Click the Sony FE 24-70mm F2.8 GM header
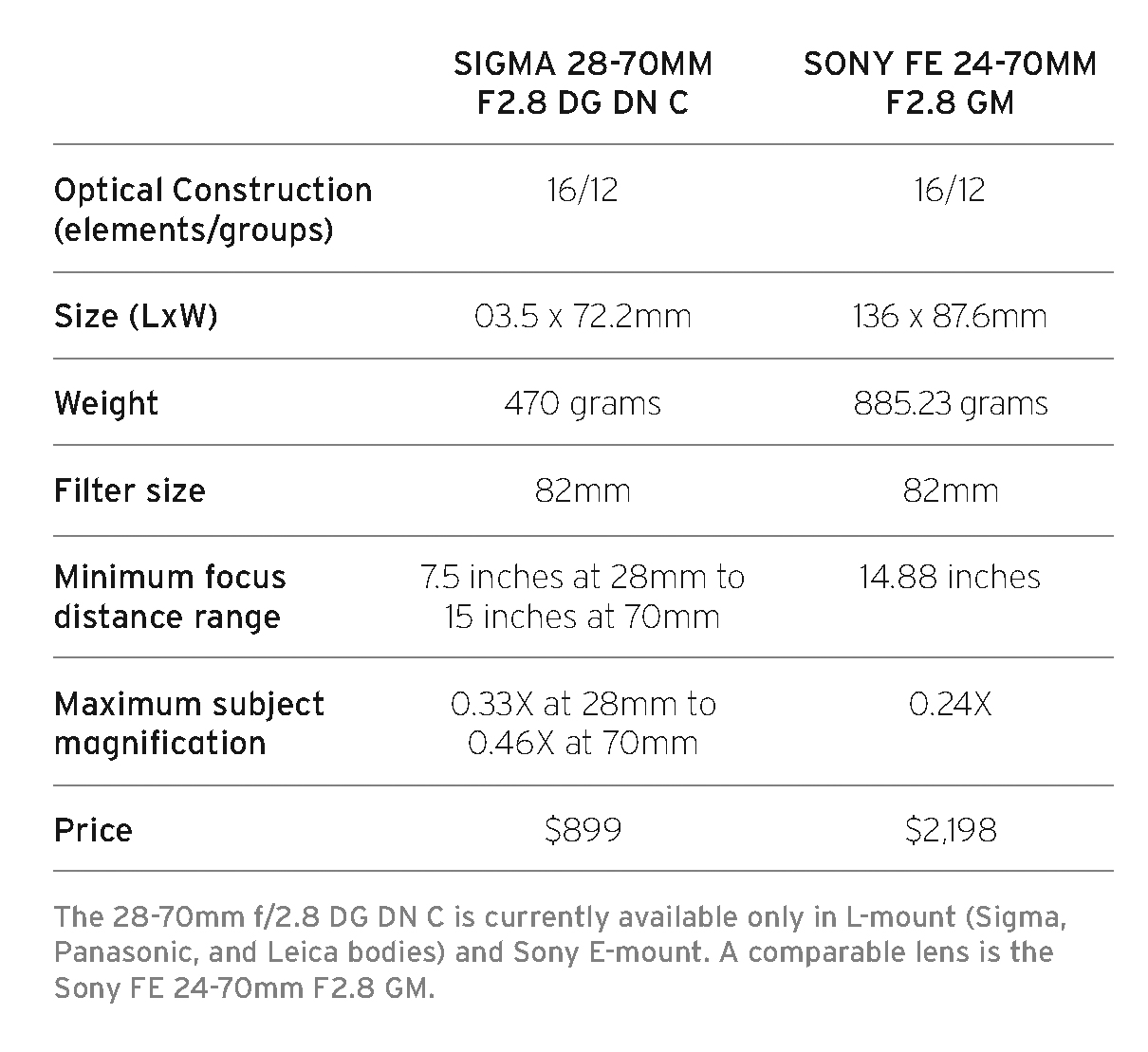Image resolution: width=1148 pixels, height=1052 pixels. coord(950,83)
